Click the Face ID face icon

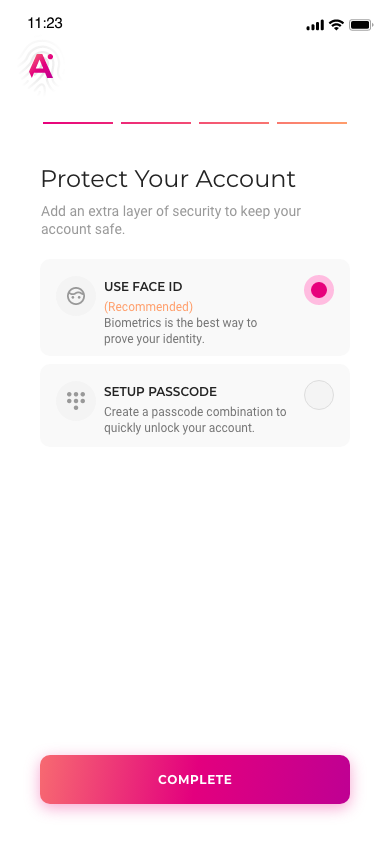[x=76, y=296]
